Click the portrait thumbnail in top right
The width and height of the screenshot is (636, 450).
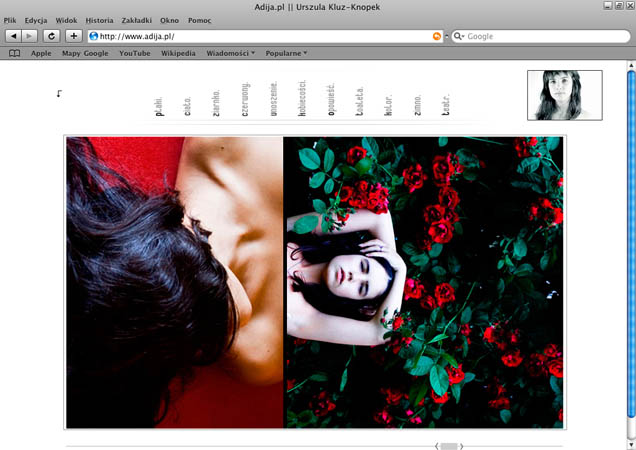pyautogui.click(x=564, y=95)
